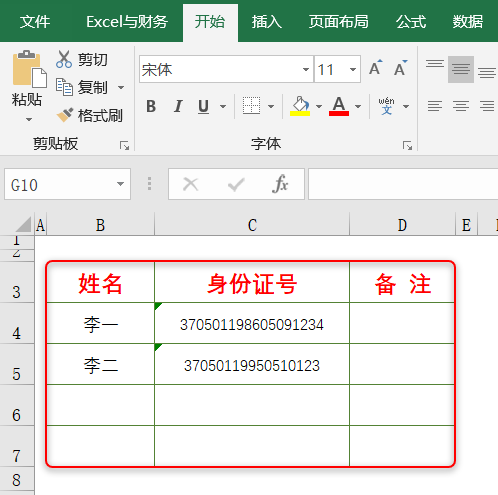
Task: Open the Name Box dropdown arrow
Action: pyautogui.click(x=120, y=184)
